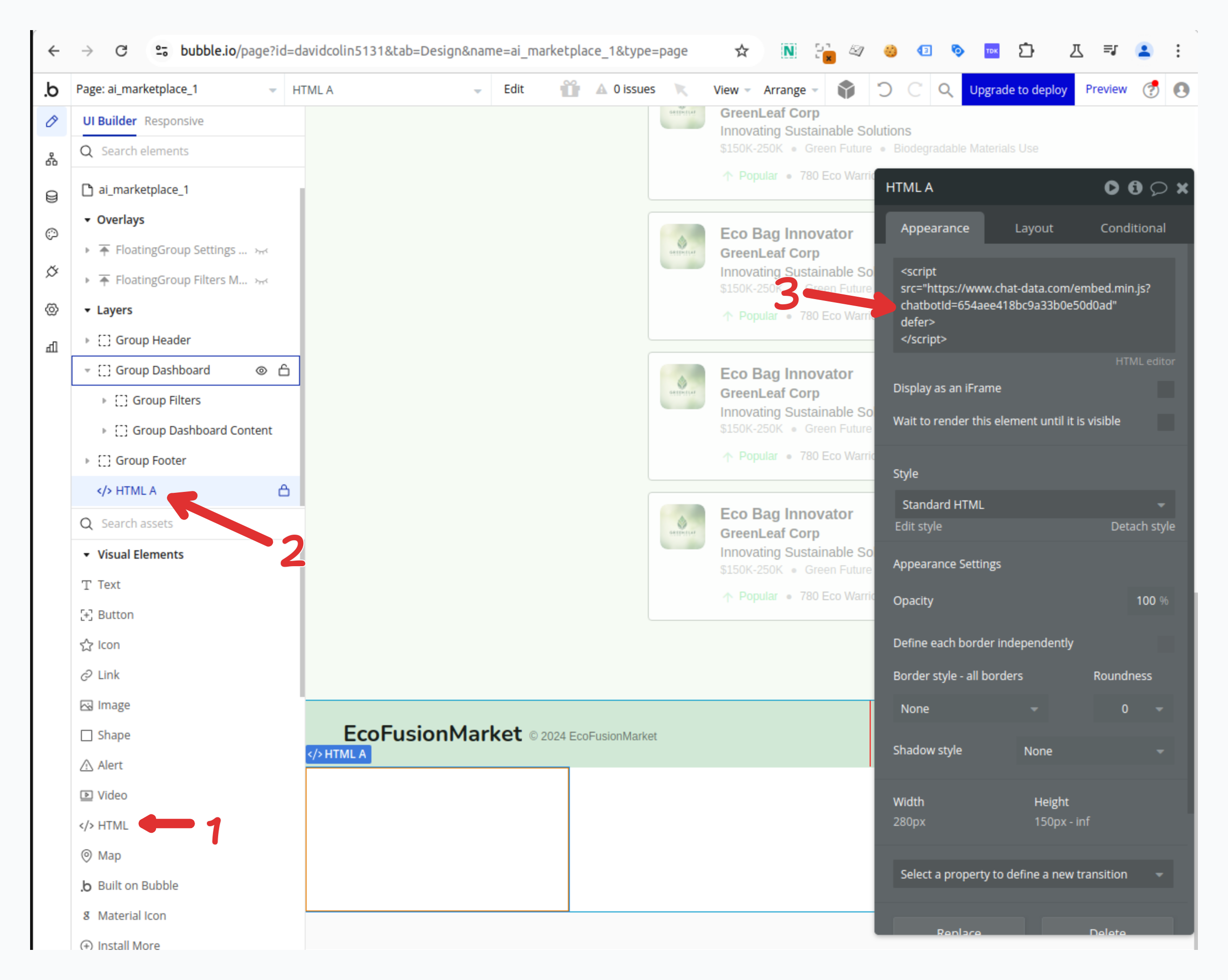Toggle hidden icon on FloatingGroup Filters M...
The image size is (1228, 980).
261,280
